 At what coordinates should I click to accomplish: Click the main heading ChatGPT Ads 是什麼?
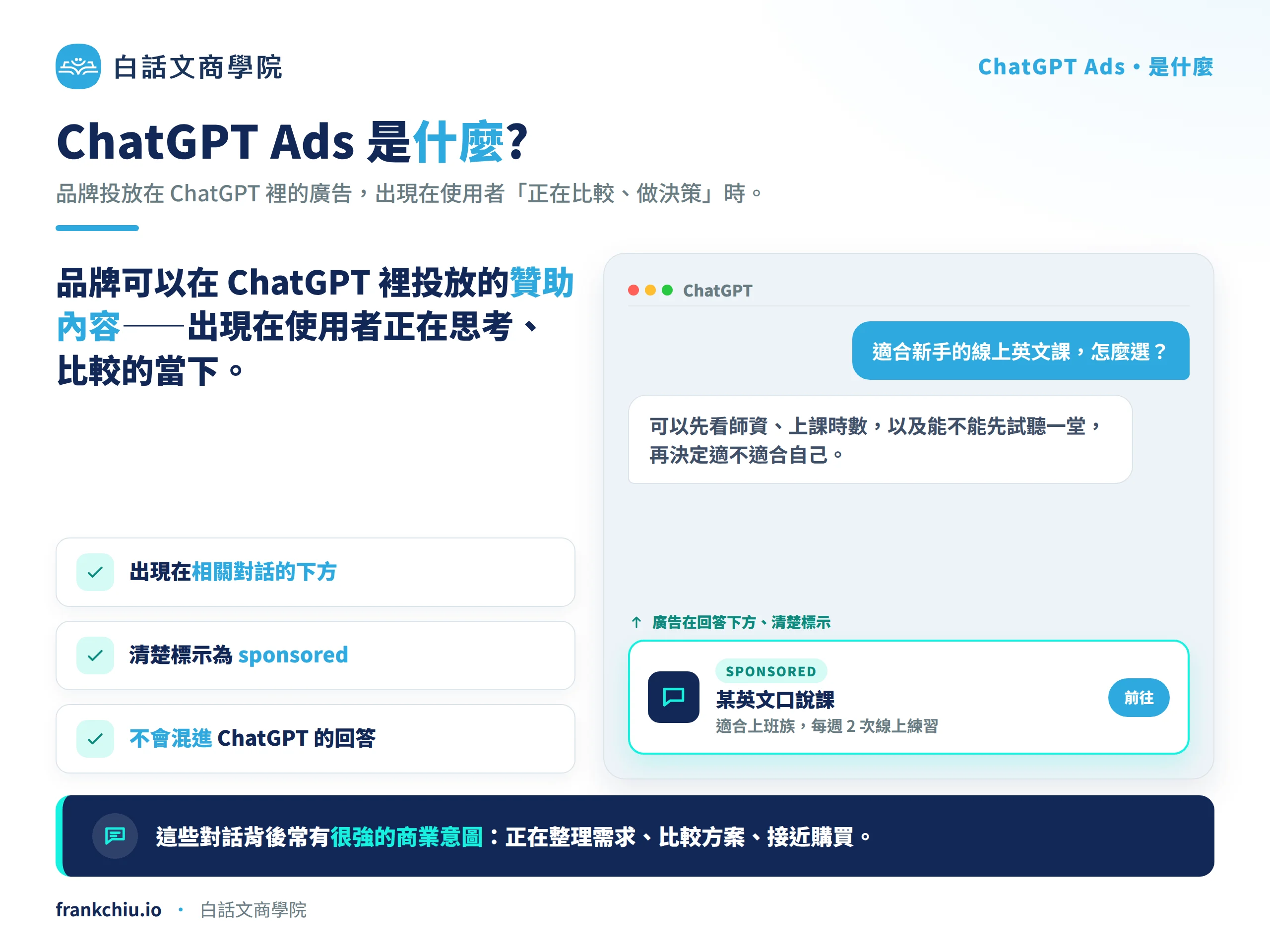(292, 141)
